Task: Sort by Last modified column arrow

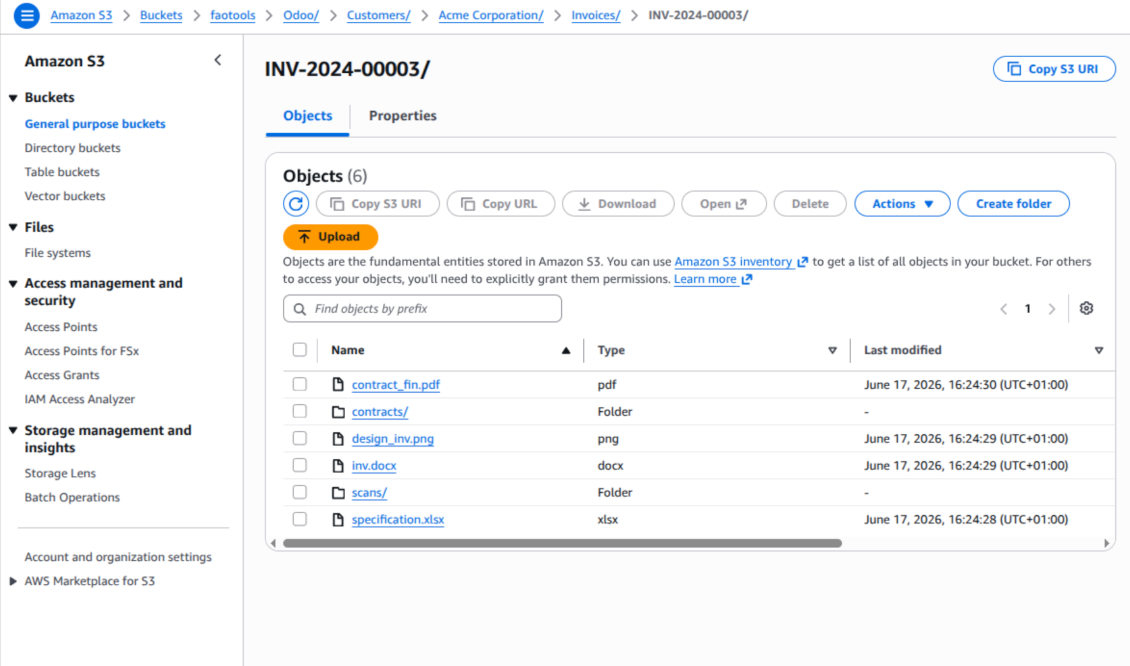Action: point(1099,350)
